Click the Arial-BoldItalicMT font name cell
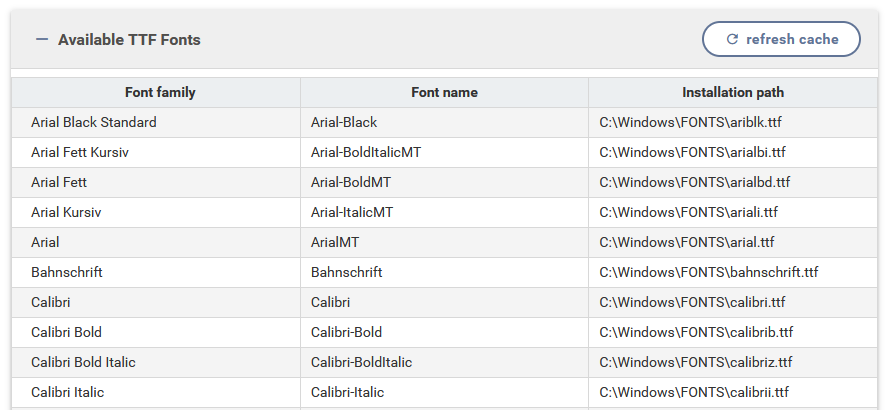Viewport: 887px width, 410px height. (x=369, y=152)
